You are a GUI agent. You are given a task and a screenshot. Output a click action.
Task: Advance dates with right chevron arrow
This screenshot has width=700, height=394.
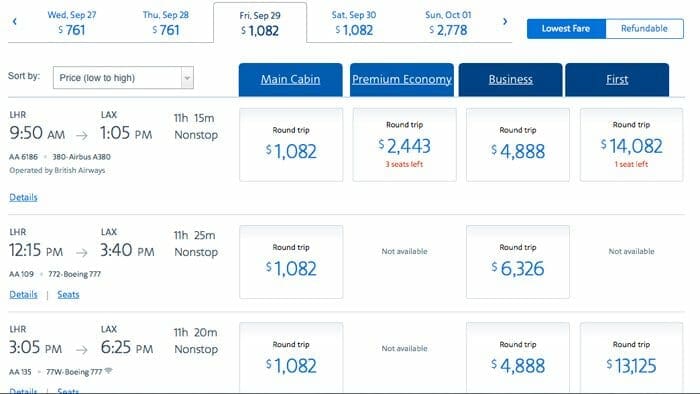point(505,21)
